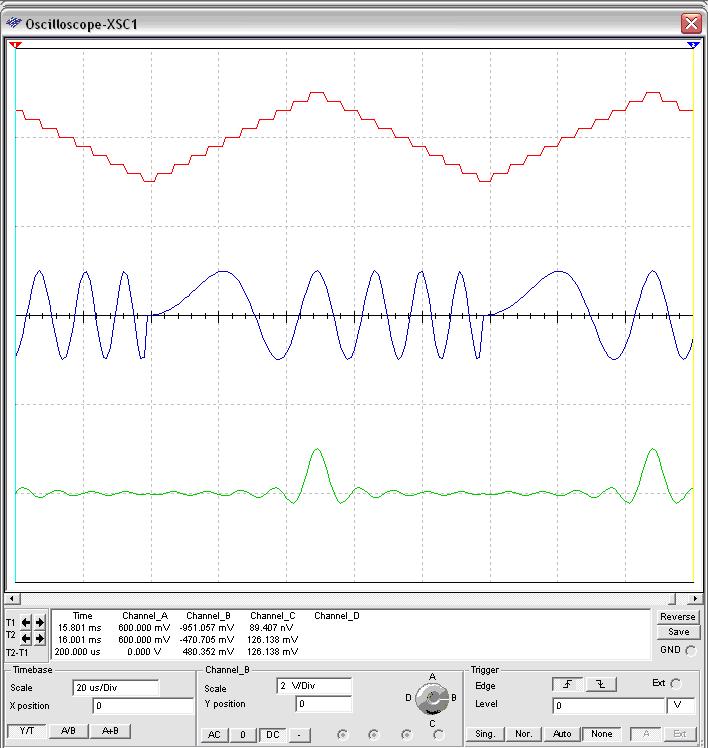Click the Channel_B Scale V/Div field
708x748 pixels.
314,688
